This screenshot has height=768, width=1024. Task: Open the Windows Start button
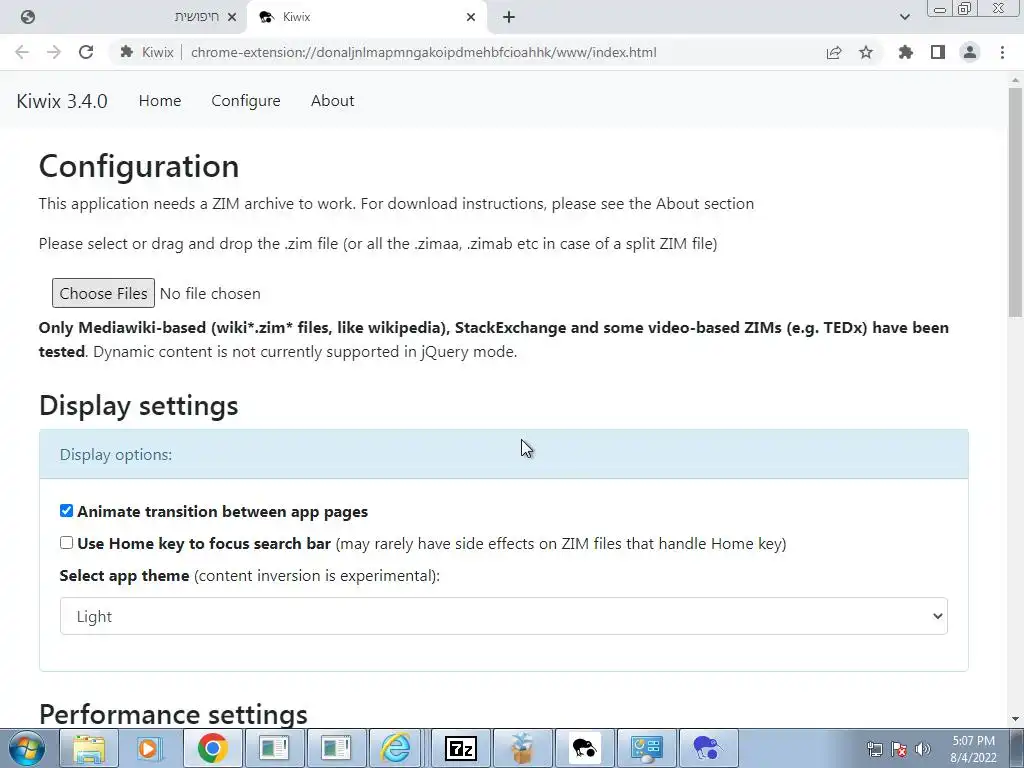[27, 748]
